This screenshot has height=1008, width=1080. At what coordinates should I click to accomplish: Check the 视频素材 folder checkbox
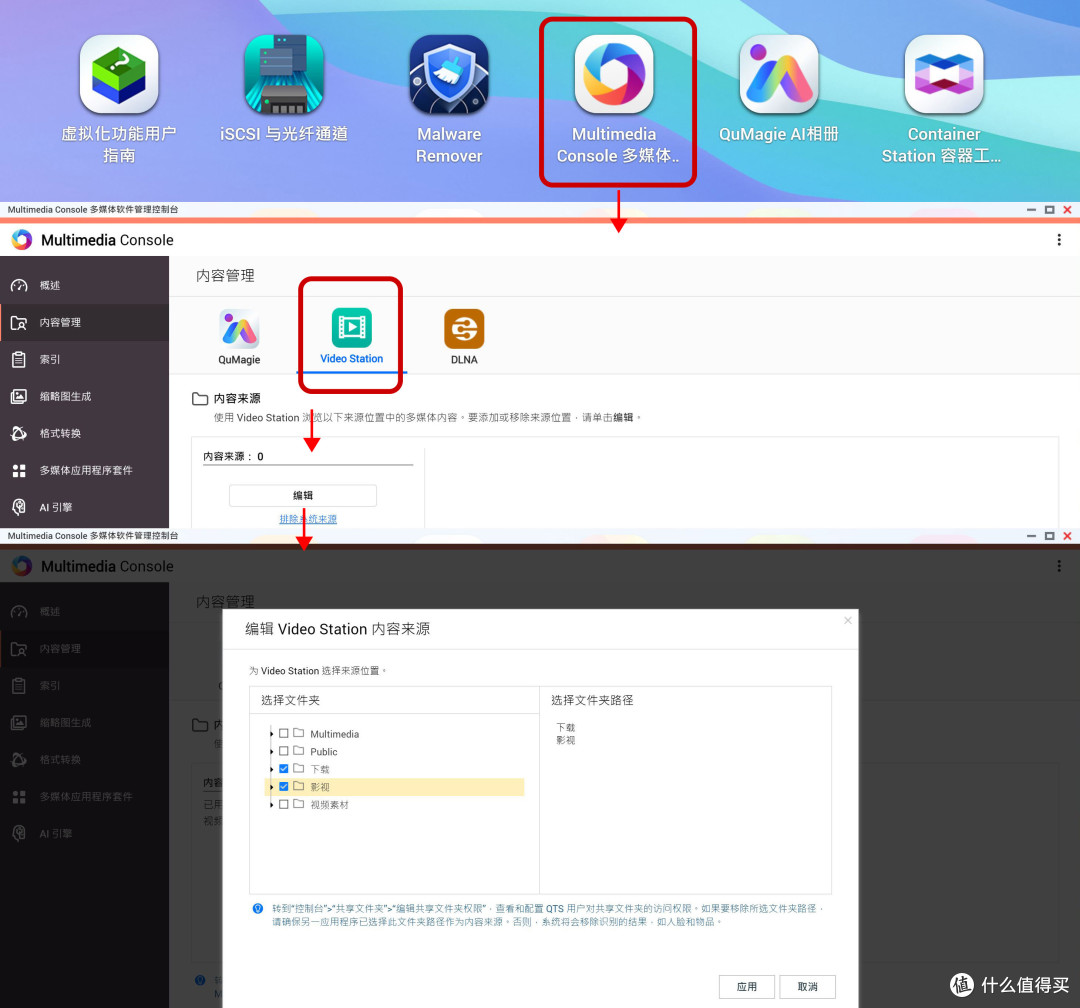(x=284, y=804)
